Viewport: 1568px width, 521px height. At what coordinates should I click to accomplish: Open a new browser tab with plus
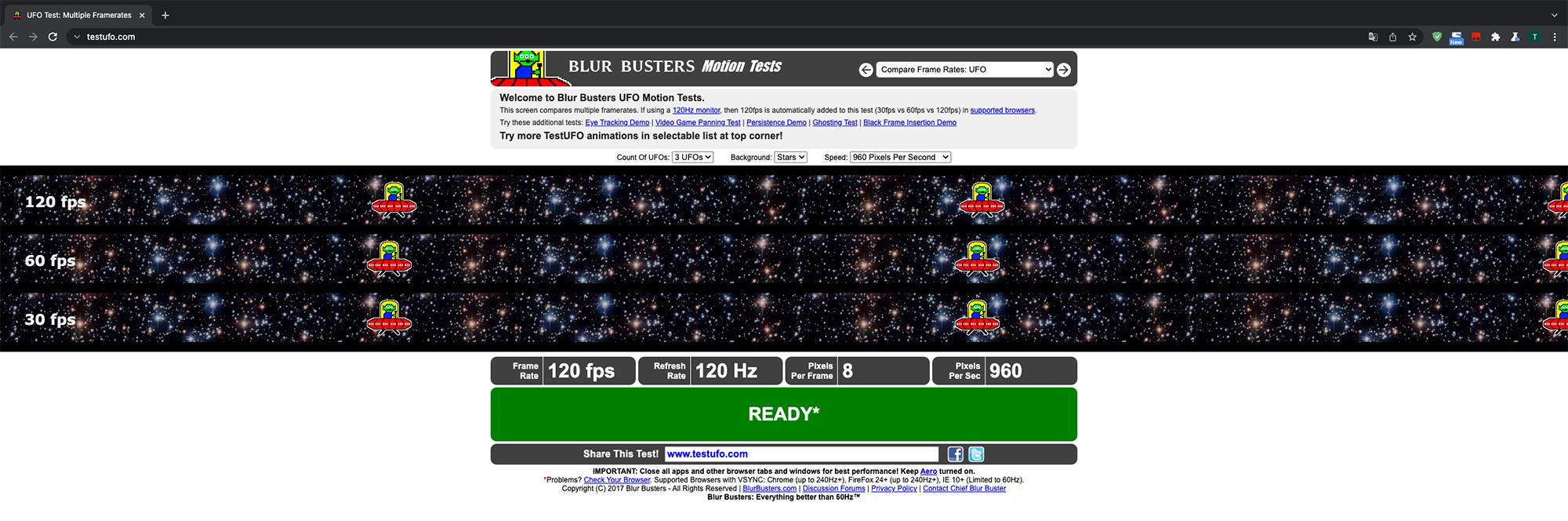click(165, 15)
